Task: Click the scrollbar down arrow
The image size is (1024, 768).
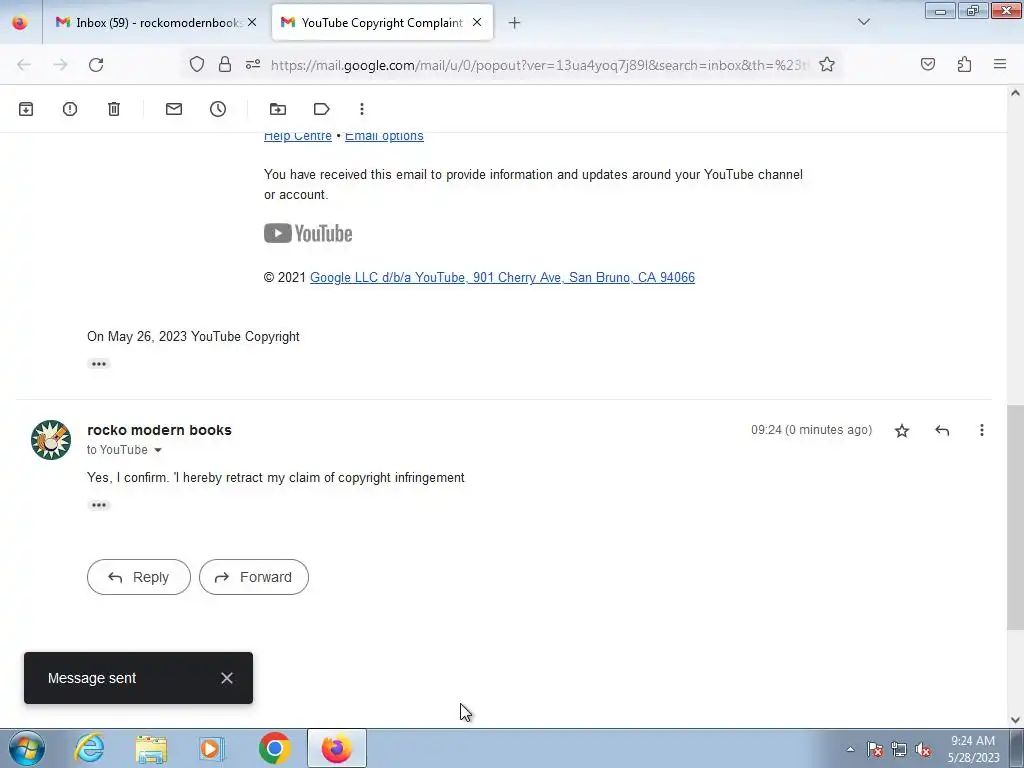Action: [1015, 720]
